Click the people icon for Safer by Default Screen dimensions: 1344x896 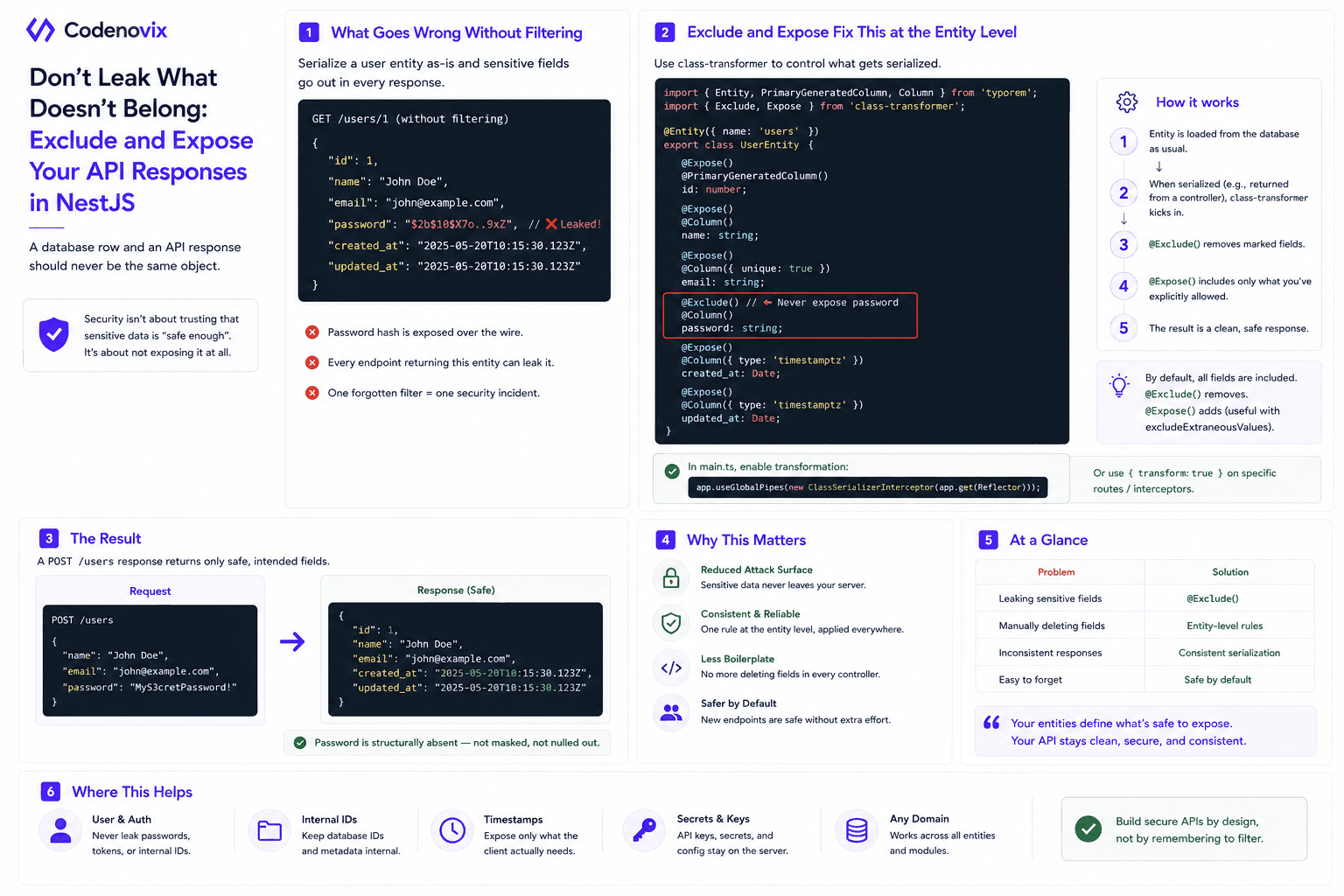pyautogui.click(x=671, y=712)
